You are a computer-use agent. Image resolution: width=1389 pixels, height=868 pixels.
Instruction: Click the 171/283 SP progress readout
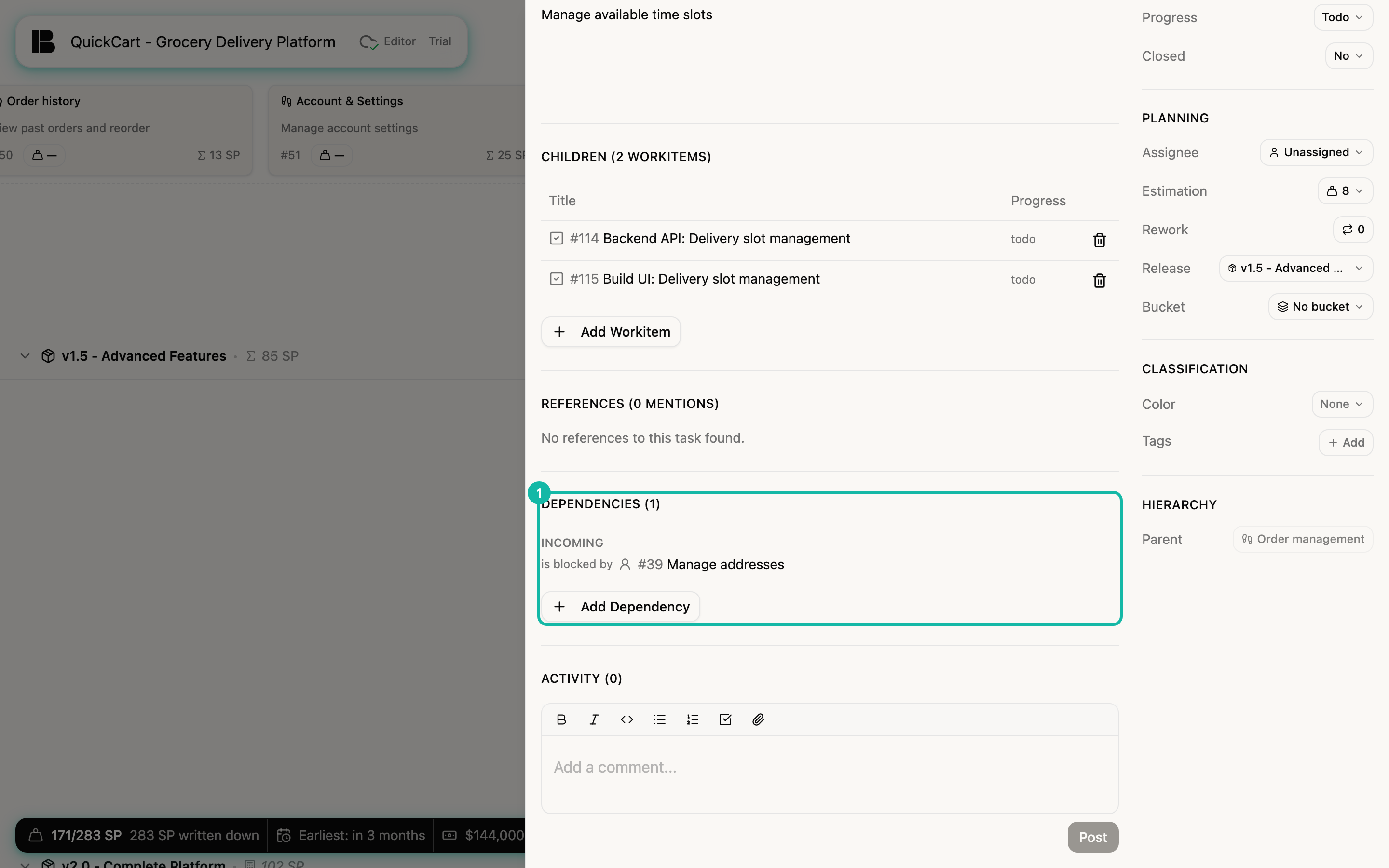[86, 835]
